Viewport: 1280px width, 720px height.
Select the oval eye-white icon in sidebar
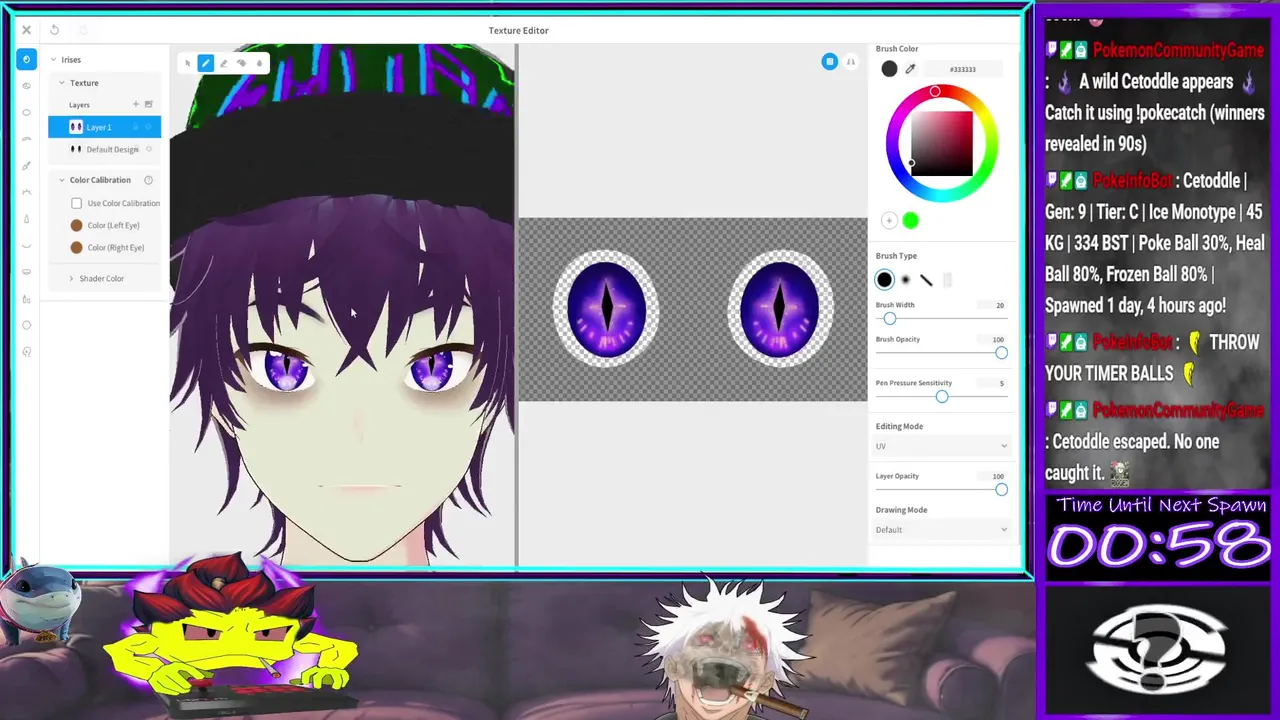point(27,112)
